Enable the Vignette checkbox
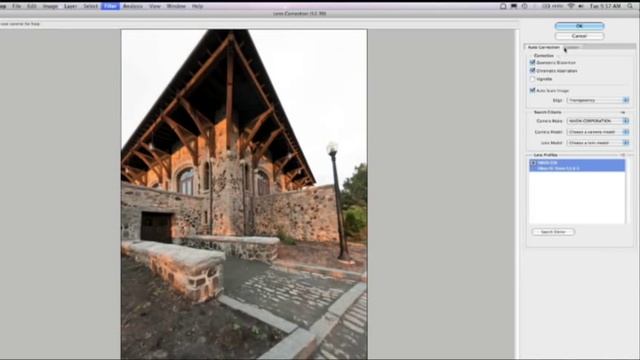This screenshot has height=360, width=640. coord(532,79)
